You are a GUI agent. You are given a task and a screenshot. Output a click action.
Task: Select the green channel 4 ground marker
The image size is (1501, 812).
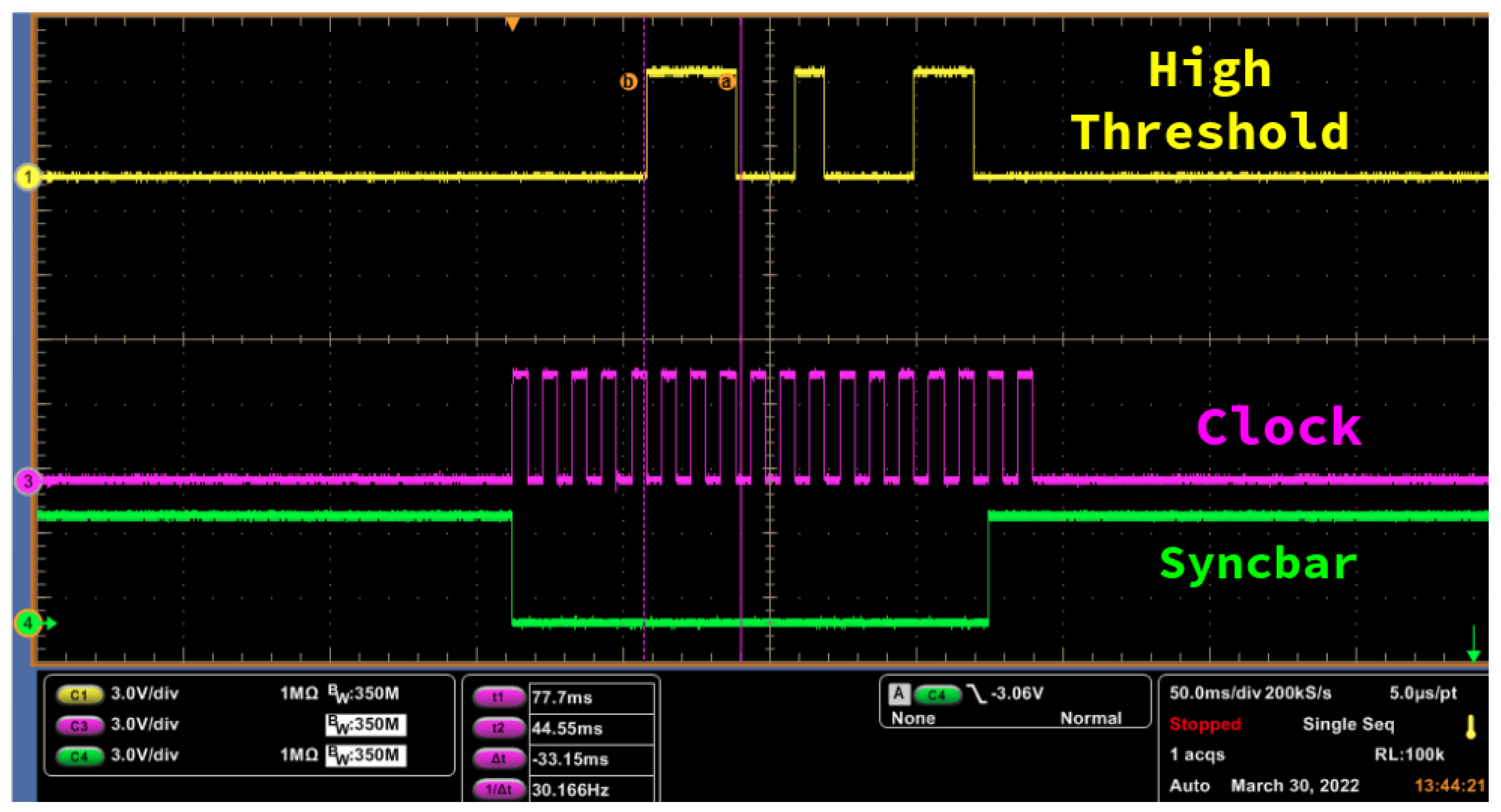(27, 624)
